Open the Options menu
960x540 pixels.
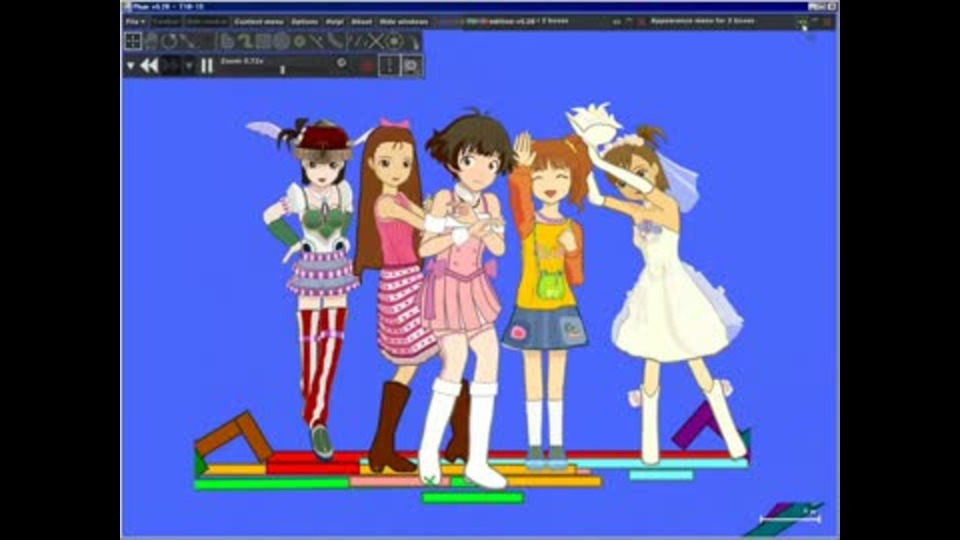pos(304,21)
